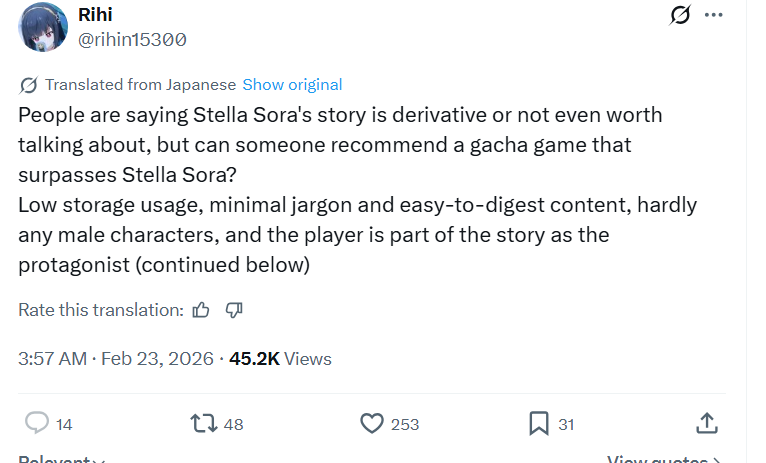The width and height of the screenshot is (766, 463).
Task: Click the Grok translation icon beside 'Translated from Japanese'
Action: (28, 85)
